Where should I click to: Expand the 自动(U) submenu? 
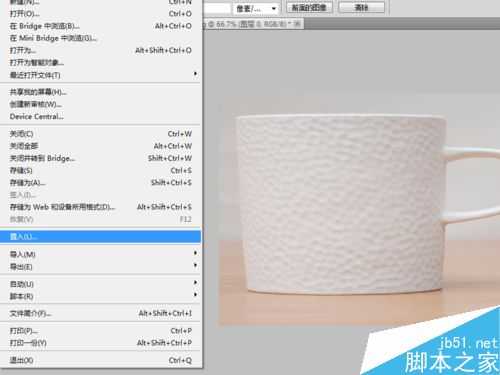pyautogui.click(x=100, y=284)
